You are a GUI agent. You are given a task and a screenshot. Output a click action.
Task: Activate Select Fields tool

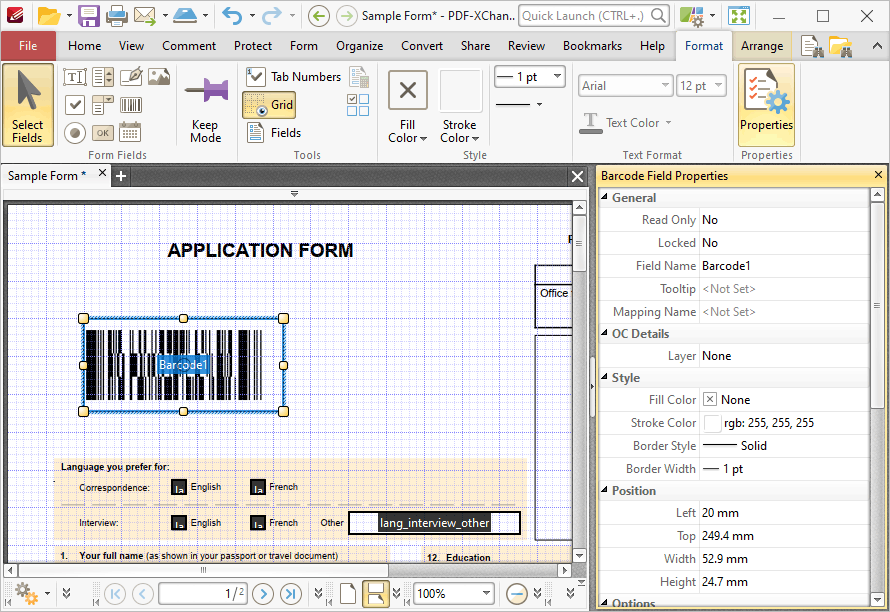[28, 106]
